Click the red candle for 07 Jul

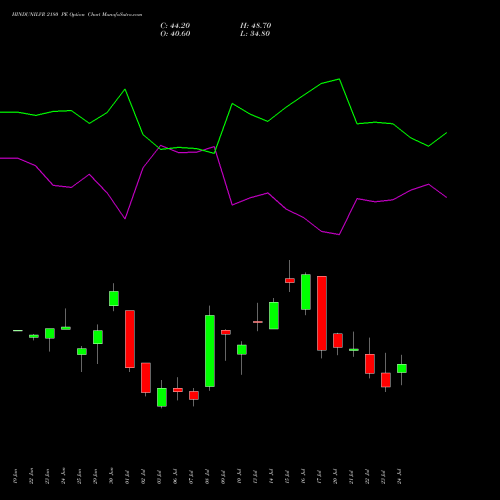tap(194, 395)
